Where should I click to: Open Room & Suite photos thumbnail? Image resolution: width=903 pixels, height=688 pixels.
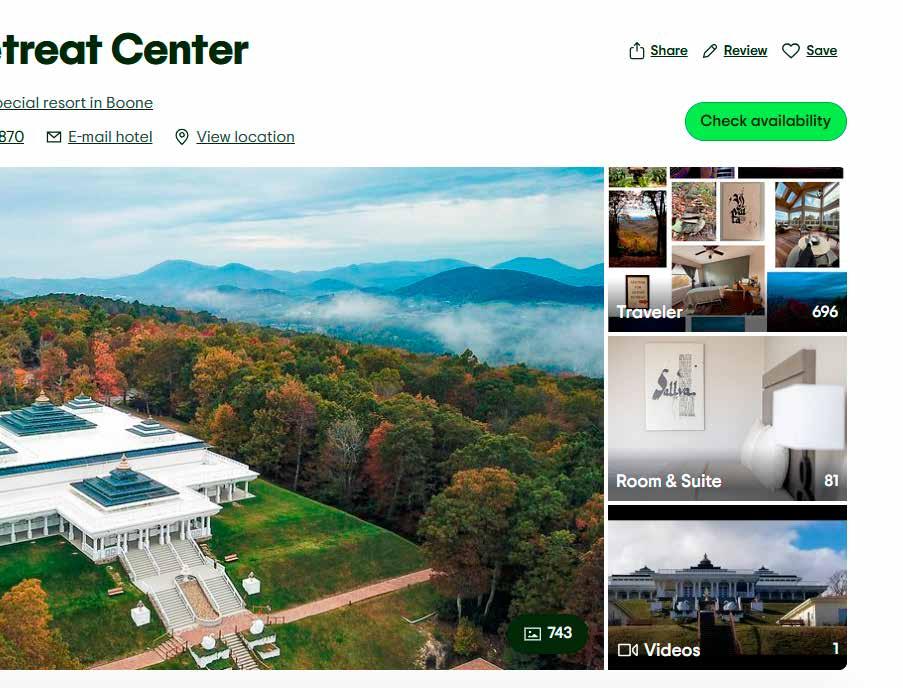pos(727,419)
